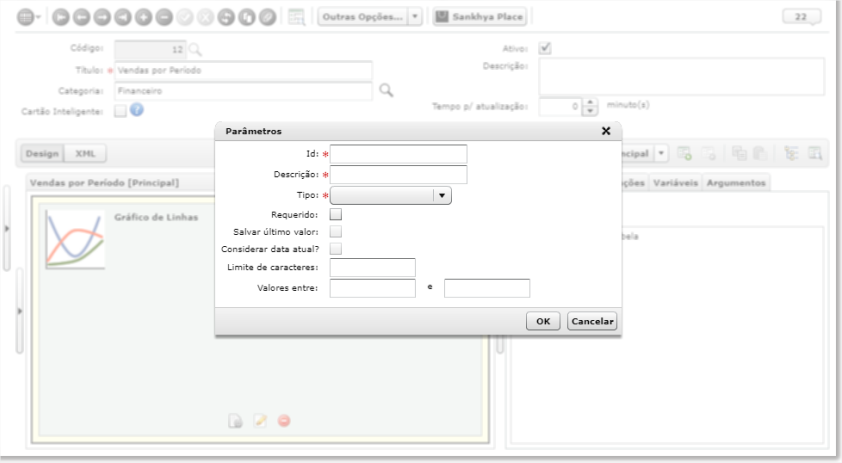Viewport: 842px width, 463px height.
Task: Click the disabled remove level icon
Action: [x=709, y=154]
